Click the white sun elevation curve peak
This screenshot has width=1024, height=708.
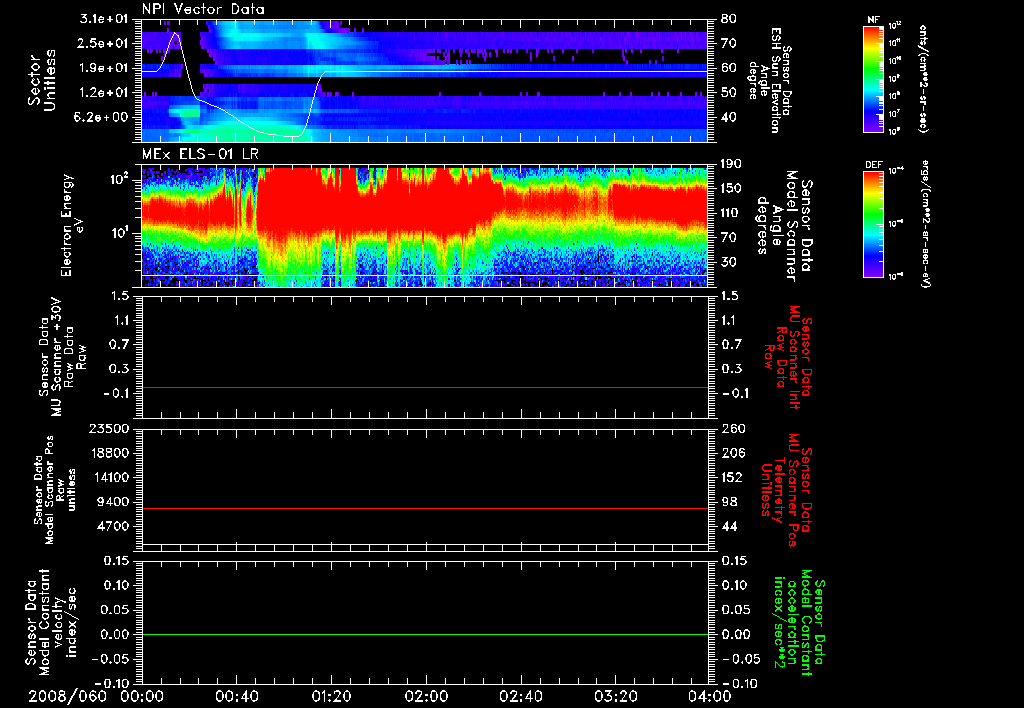[x=175, y=33]
